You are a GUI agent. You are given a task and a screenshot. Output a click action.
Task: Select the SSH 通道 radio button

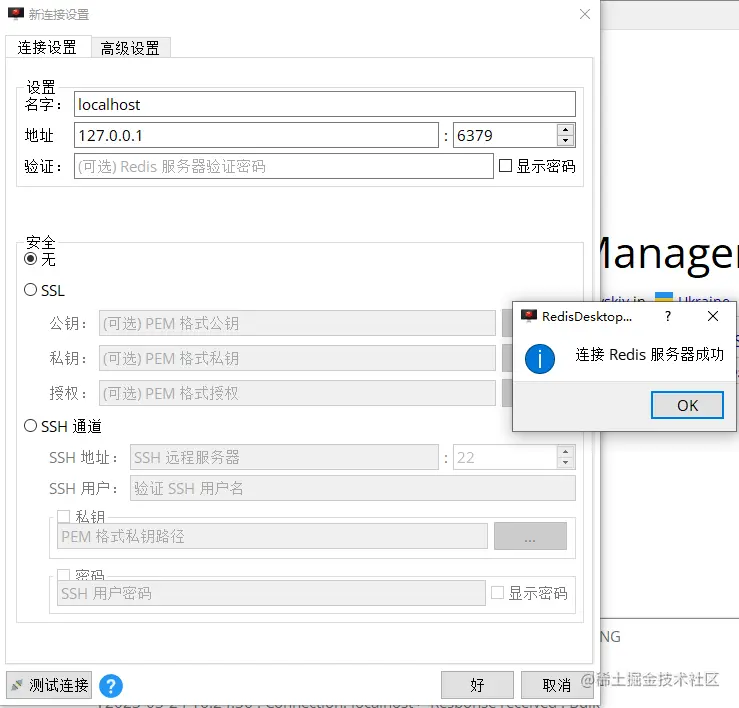[x=31, y=426]
